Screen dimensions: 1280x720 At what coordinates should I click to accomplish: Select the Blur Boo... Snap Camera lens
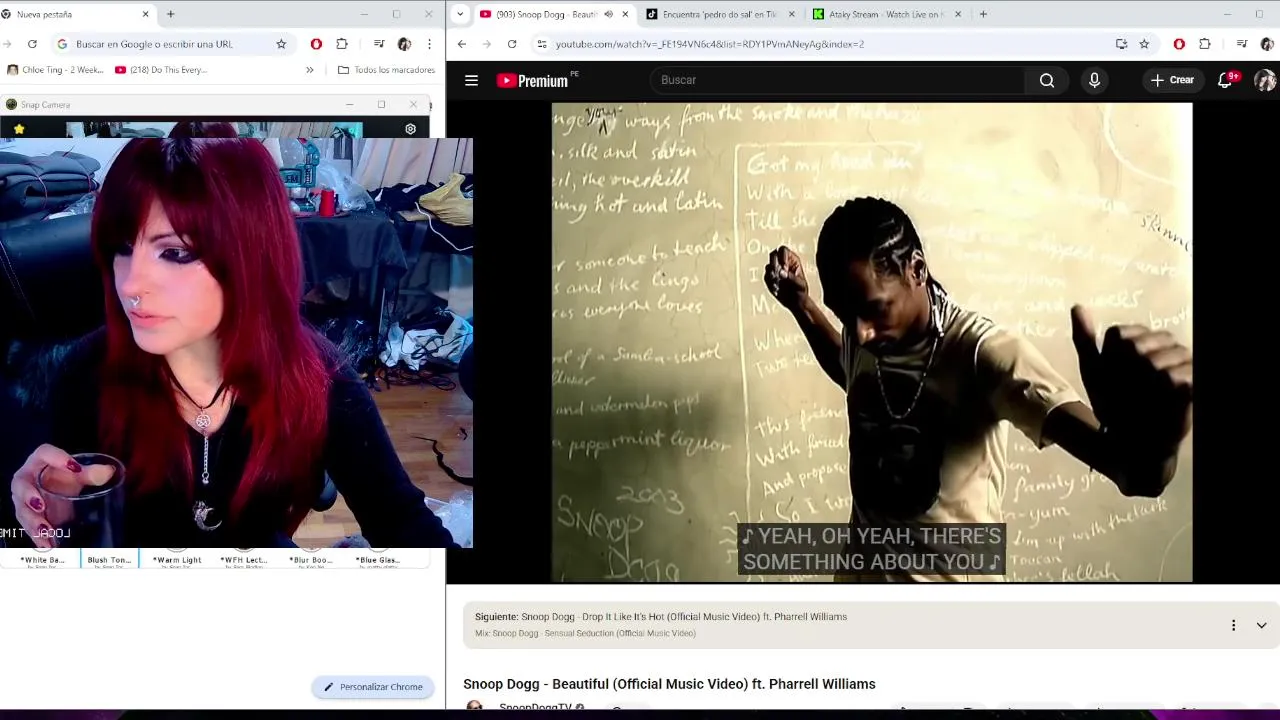click(x=311, y=560)
